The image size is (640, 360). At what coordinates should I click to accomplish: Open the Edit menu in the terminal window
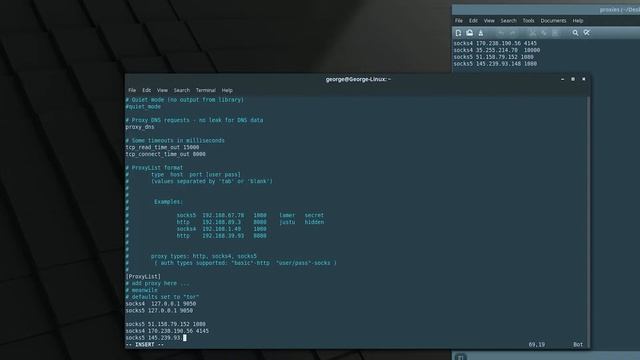(147, 90)
